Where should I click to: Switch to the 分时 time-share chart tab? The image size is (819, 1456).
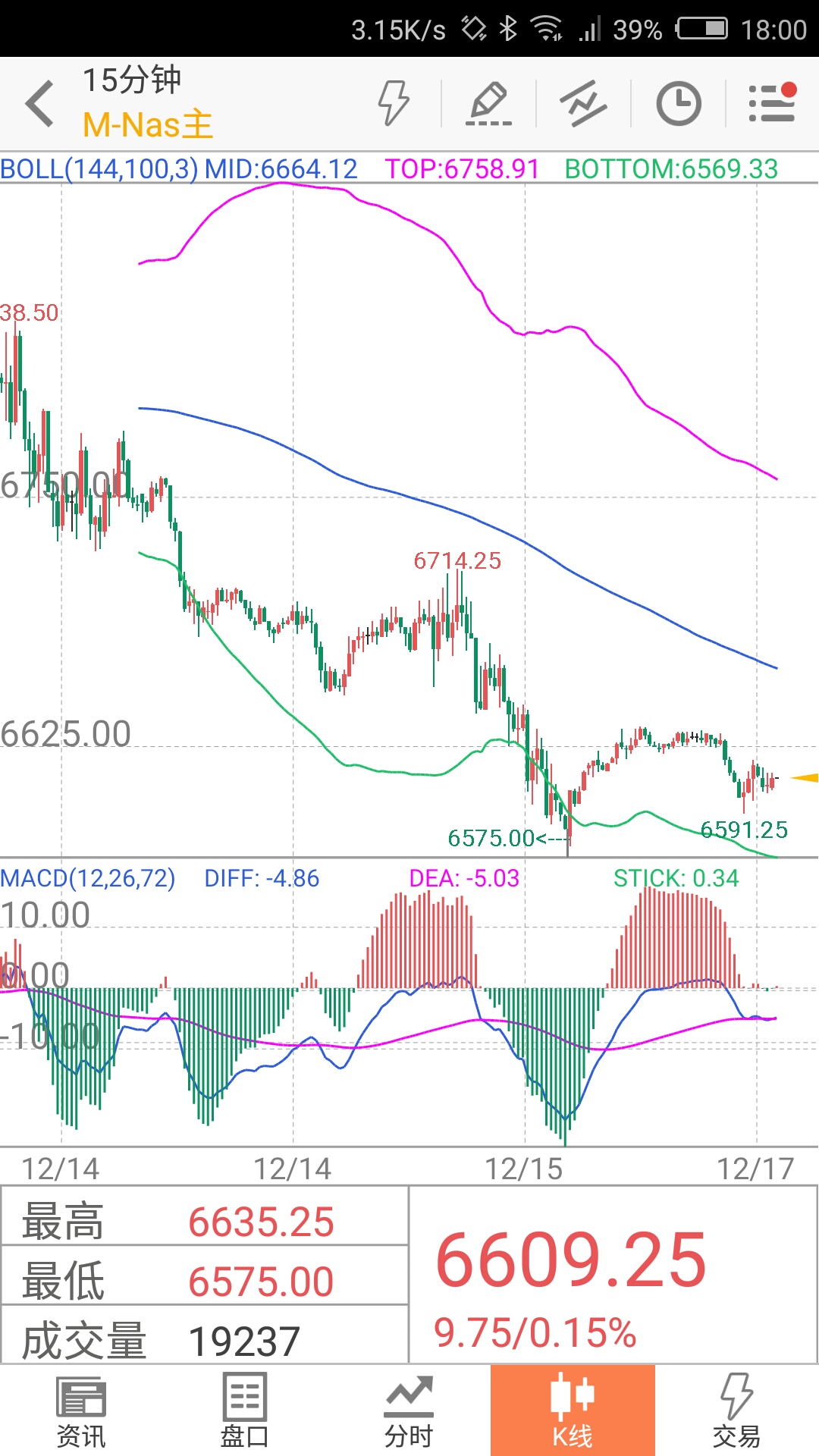coord(409,1412)
